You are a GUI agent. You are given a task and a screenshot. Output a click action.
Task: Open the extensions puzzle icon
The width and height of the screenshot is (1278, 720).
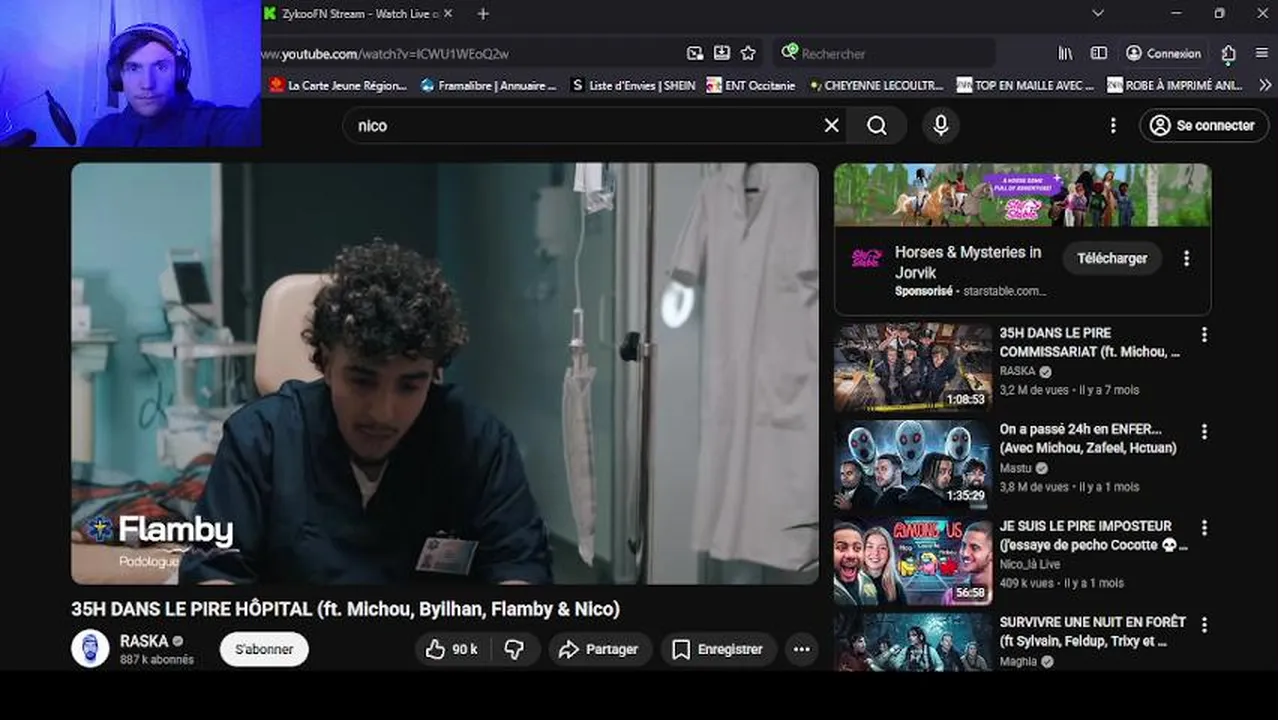coord(1228,54)
